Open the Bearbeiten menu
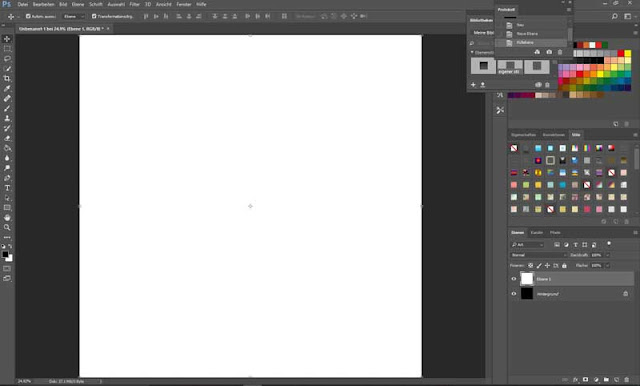This screenshot has width=640, height=386. 44,4
